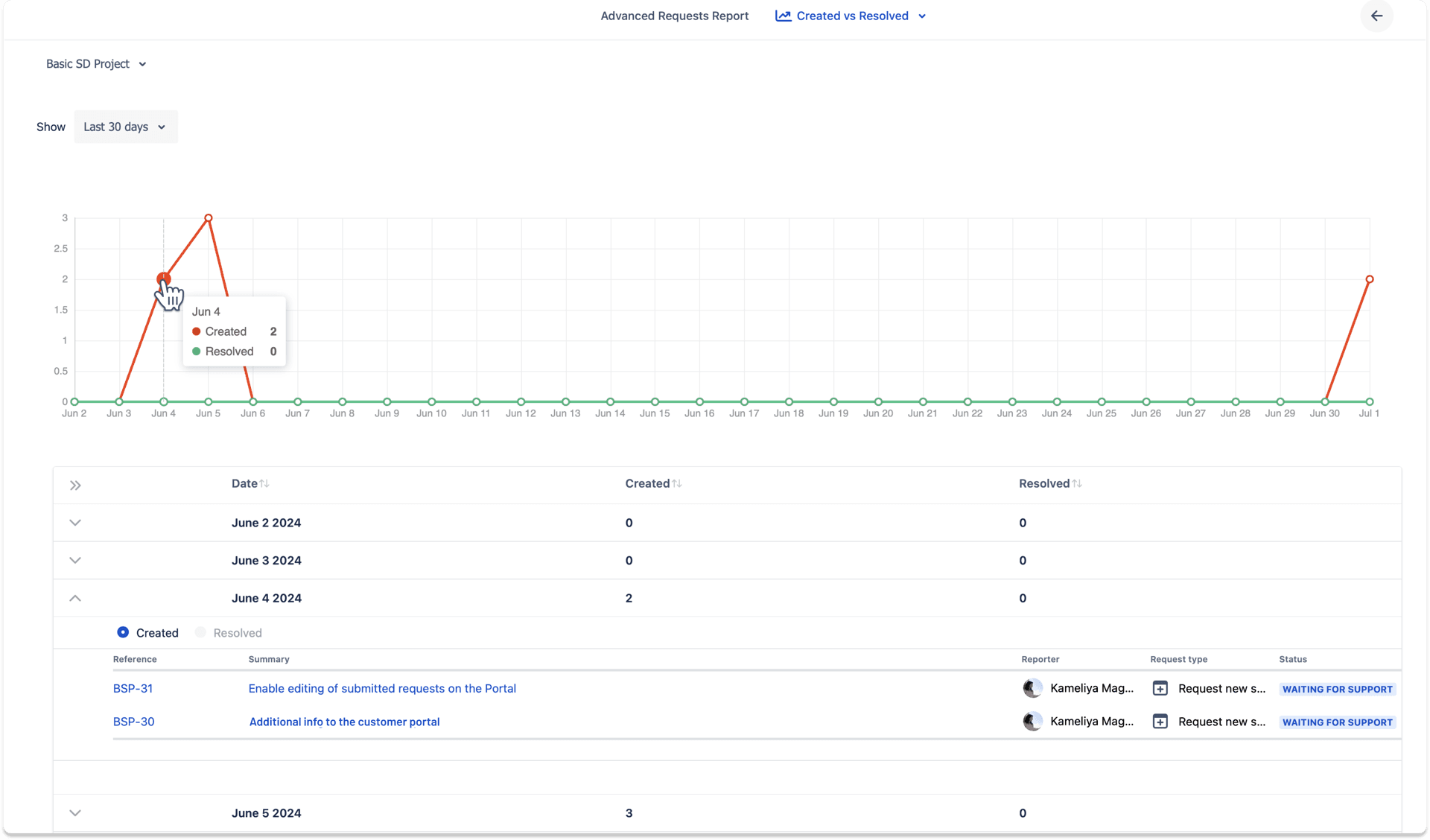Open Kameliya's avatar on the BSP-30 row
The width and height of the screenshot is (1430, 840).
(1032, 721)
